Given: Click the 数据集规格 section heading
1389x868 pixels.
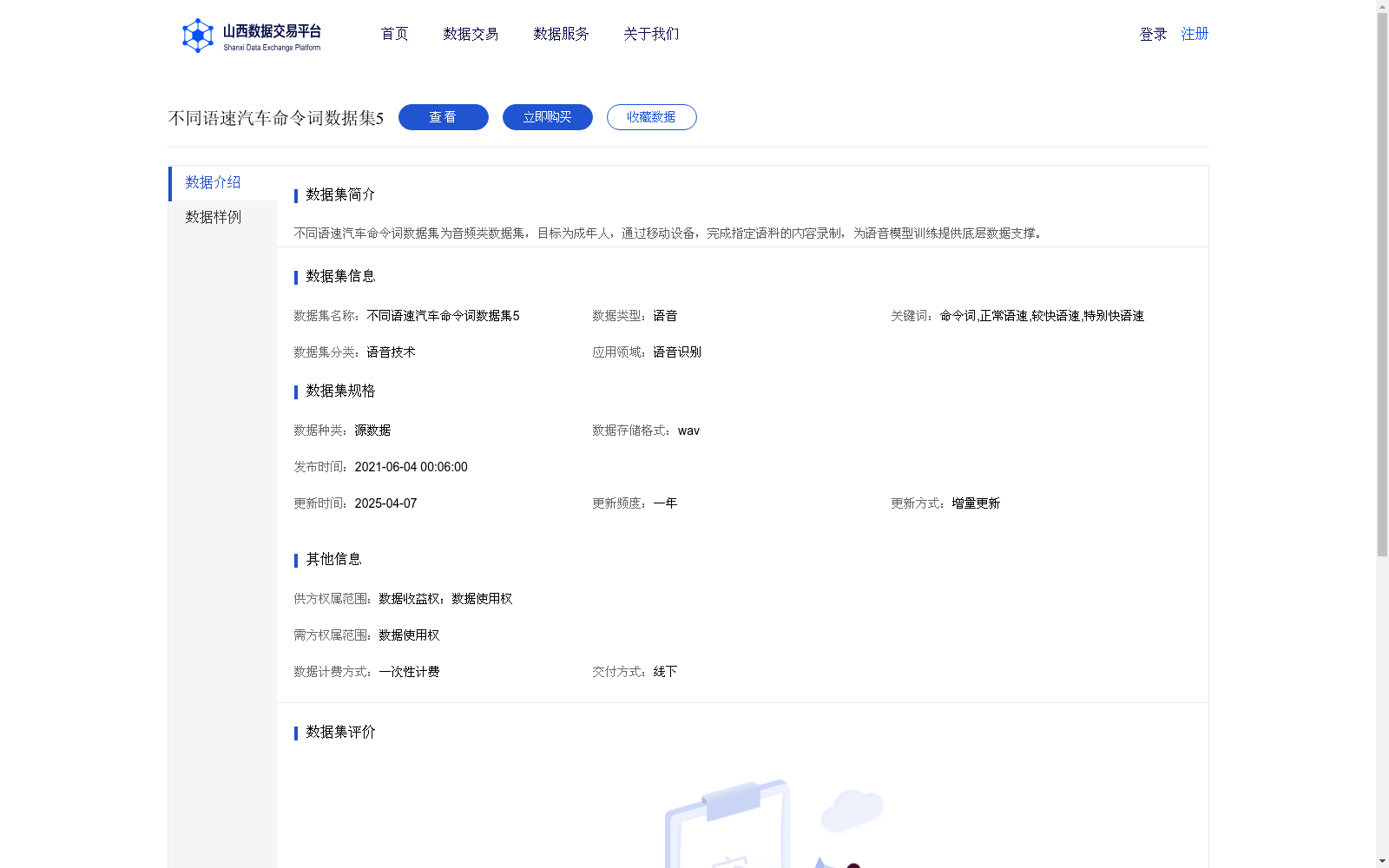Looking at the screenshot, I should [x=340, y=391].
